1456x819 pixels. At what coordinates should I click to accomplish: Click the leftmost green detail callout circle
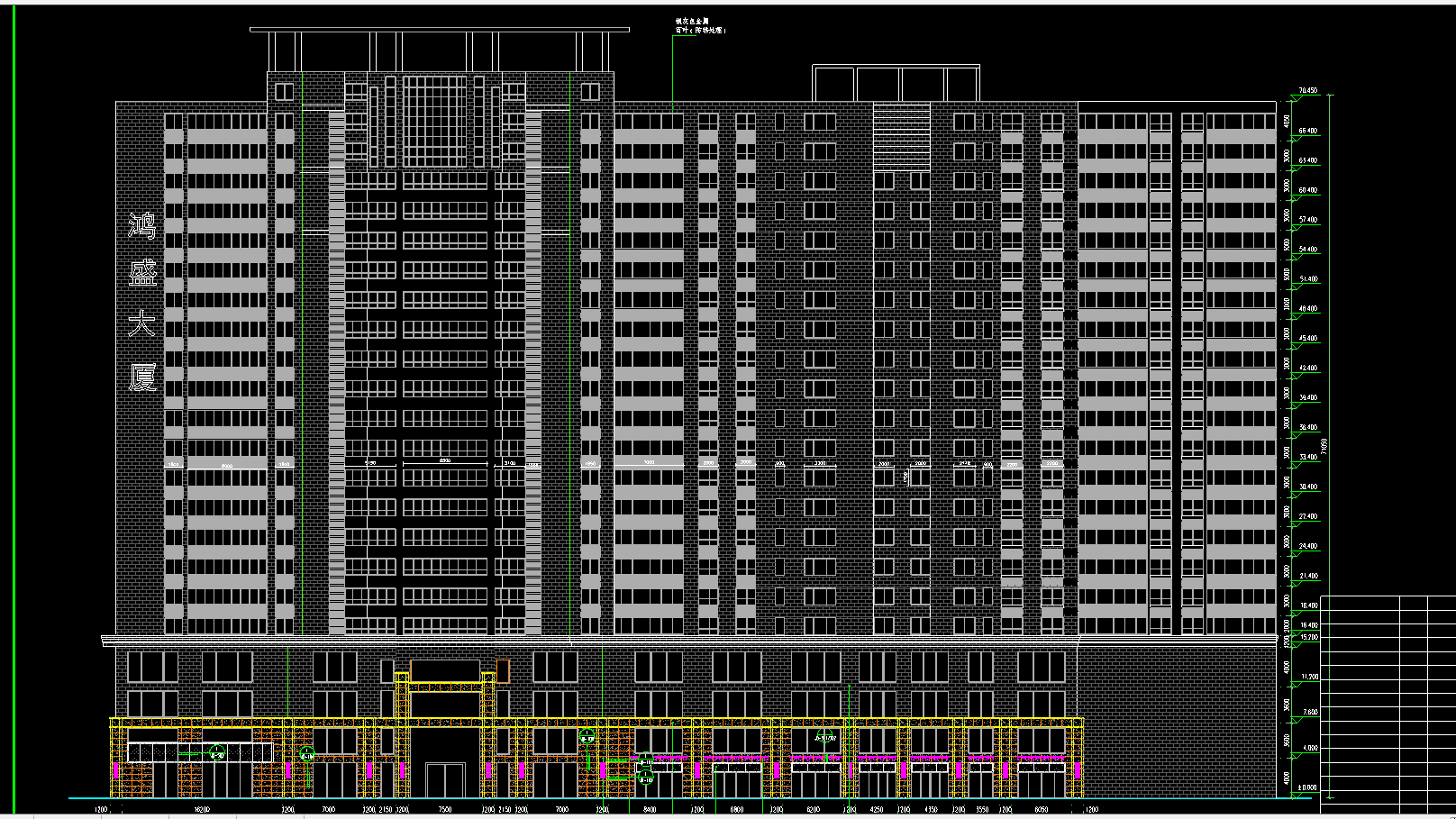216,753
